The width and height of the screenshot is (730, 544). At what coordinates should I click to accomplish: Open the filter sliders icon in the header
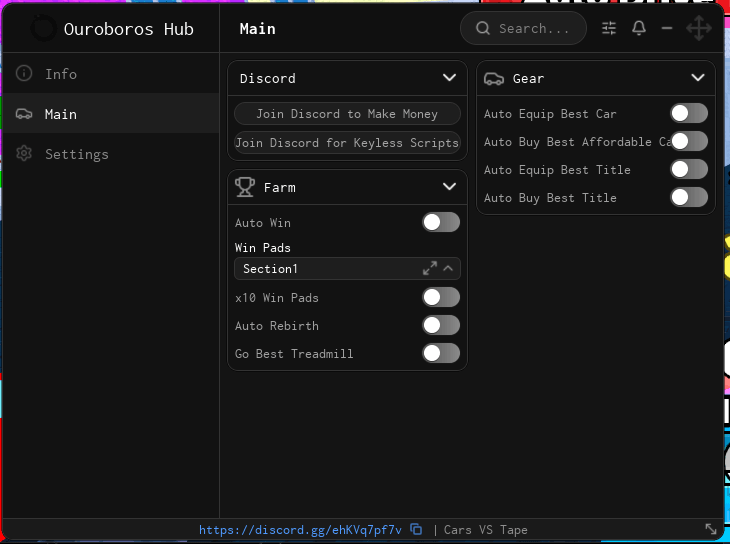609,28
